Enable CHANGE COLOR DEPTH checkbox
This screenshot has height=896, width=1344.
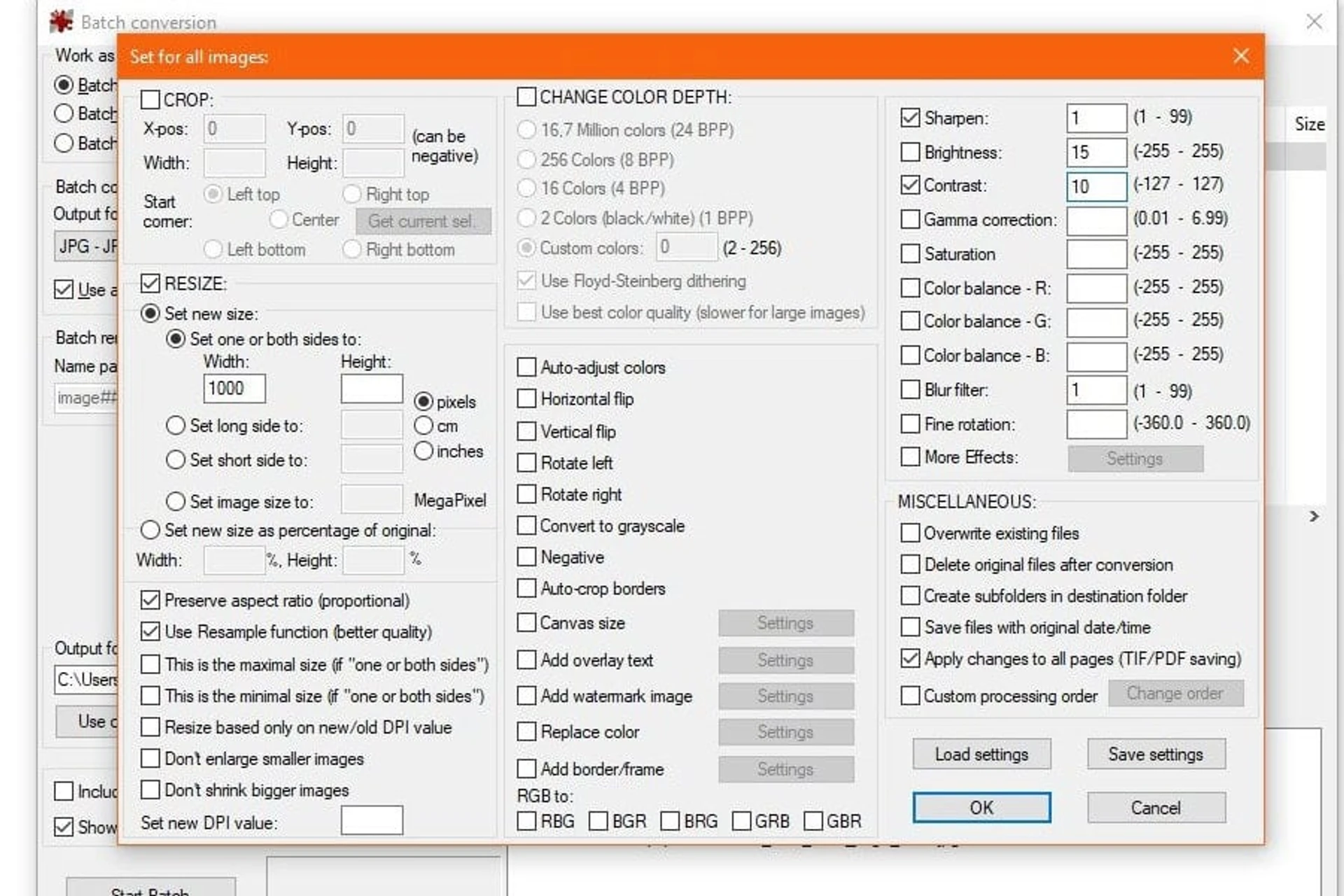pyautogui.click(x=526, y=96)
